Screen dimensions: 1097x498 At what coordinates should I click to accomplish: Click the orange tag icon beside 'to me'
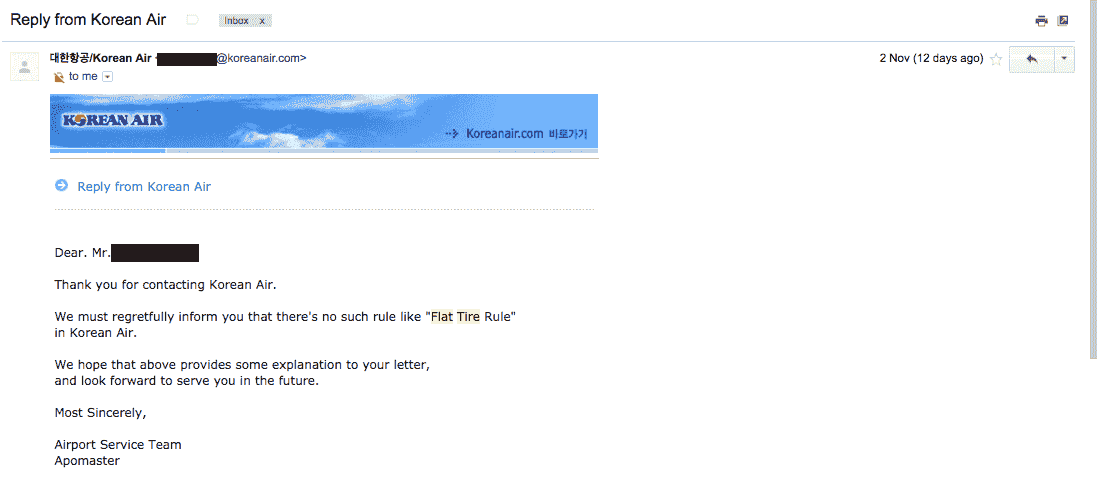click(59, 77)
